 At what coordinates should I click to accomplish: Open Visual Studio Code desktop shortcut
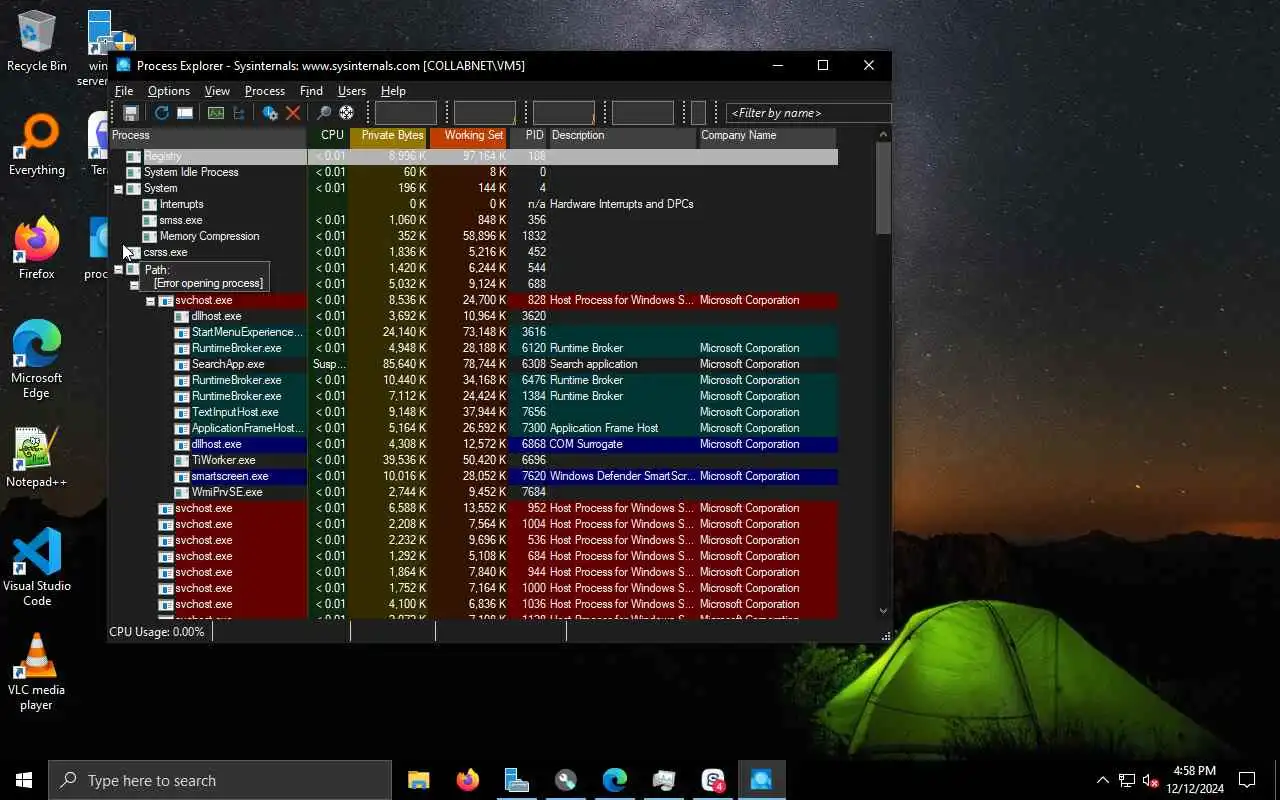pyautogui.click(x=37, y=567)
